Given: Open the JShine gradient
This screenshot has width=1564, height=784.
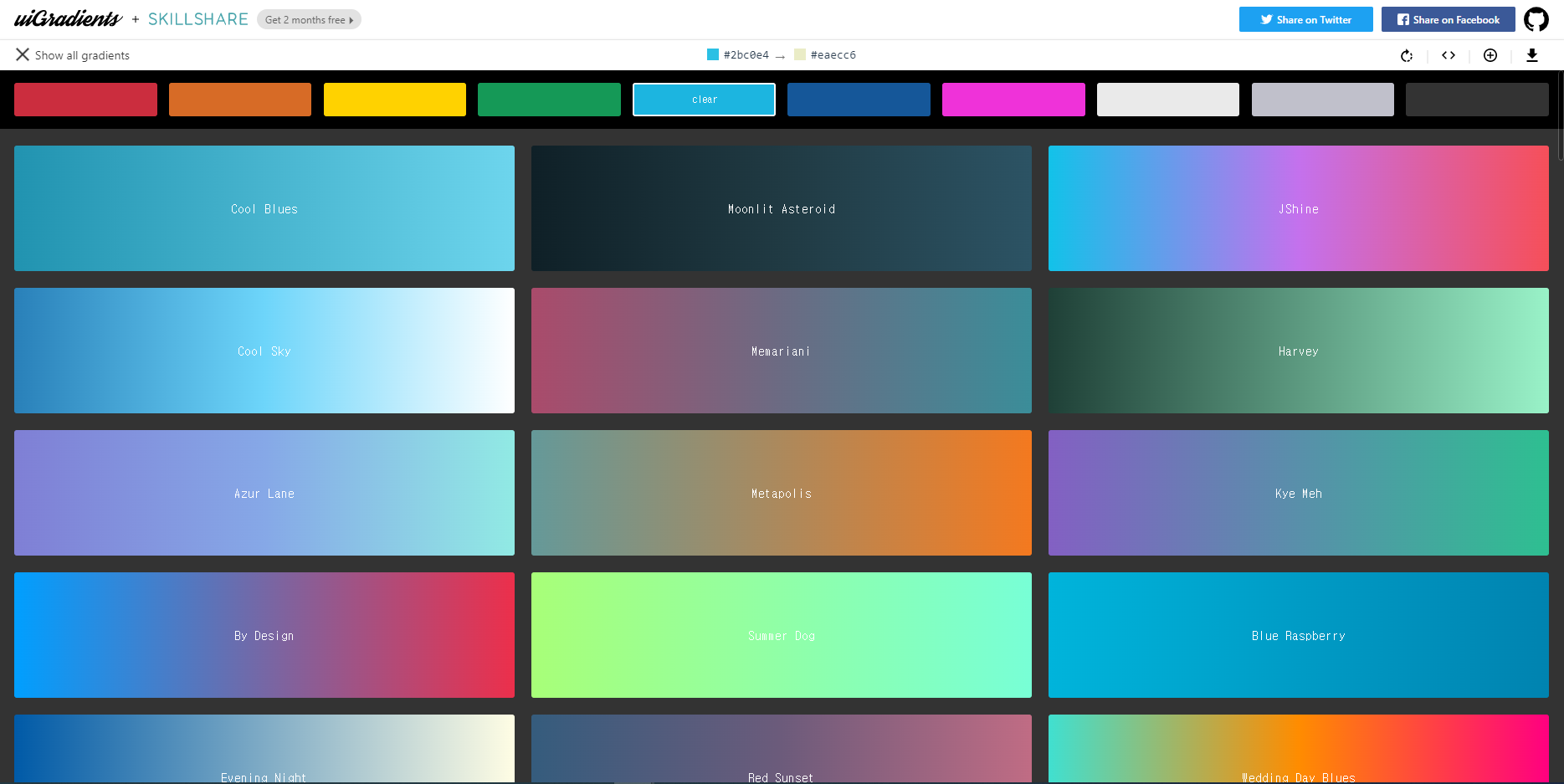Looking at the screenshot, I should tap(1299, 208).
